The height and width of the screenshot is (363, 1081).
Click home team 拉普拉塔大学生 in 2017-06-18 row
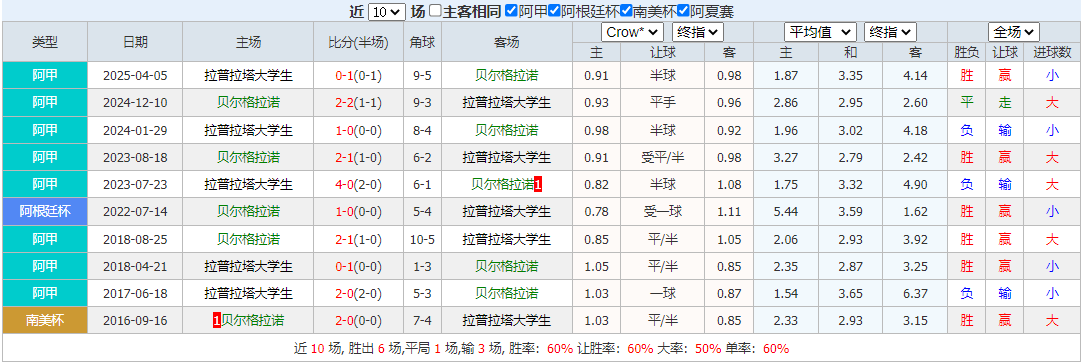coord(248,293)
